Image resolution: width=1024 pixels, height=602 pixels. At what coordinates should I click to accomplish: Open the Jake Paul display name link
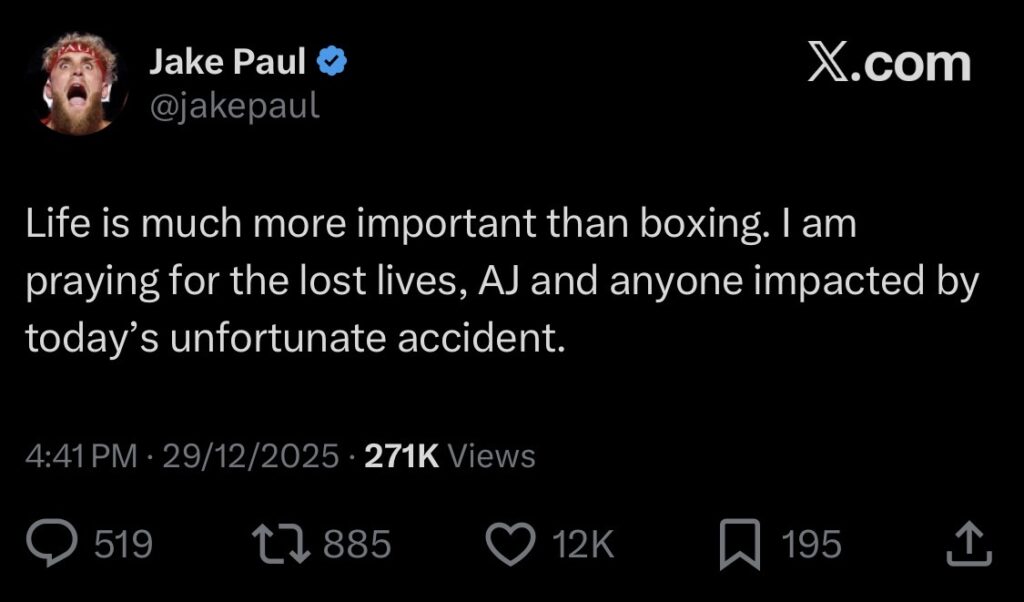228,64
